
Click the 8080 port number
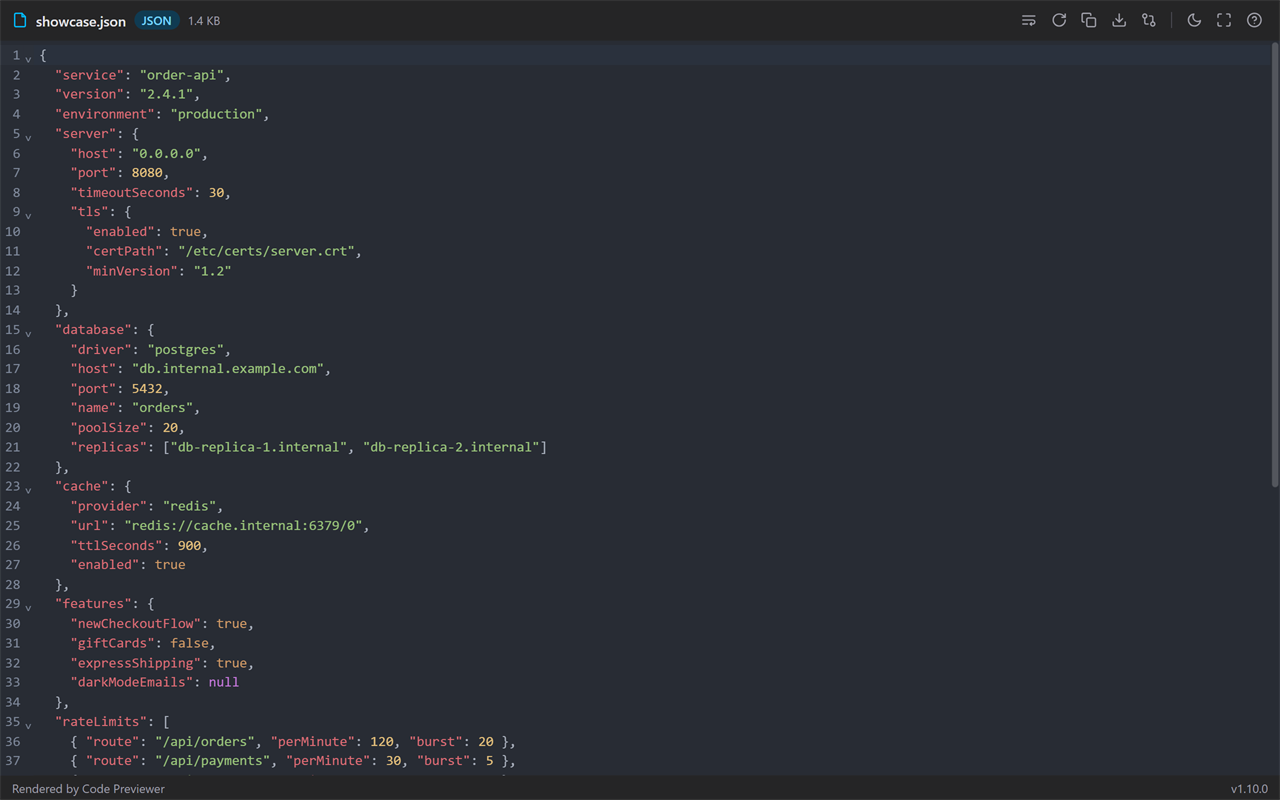(147, 173)
